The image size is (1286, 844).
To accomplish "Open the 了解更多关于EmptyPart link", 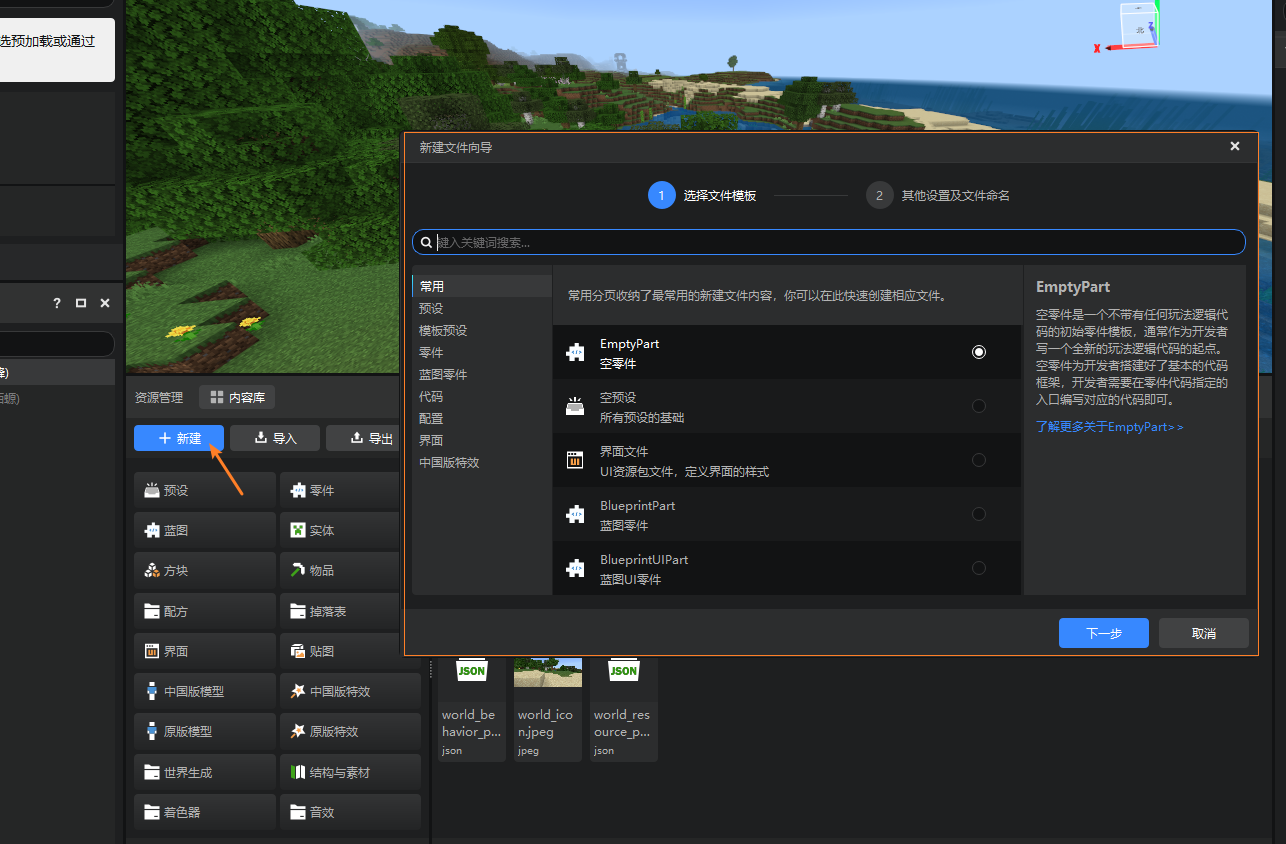I will [x=1109, y=427].
